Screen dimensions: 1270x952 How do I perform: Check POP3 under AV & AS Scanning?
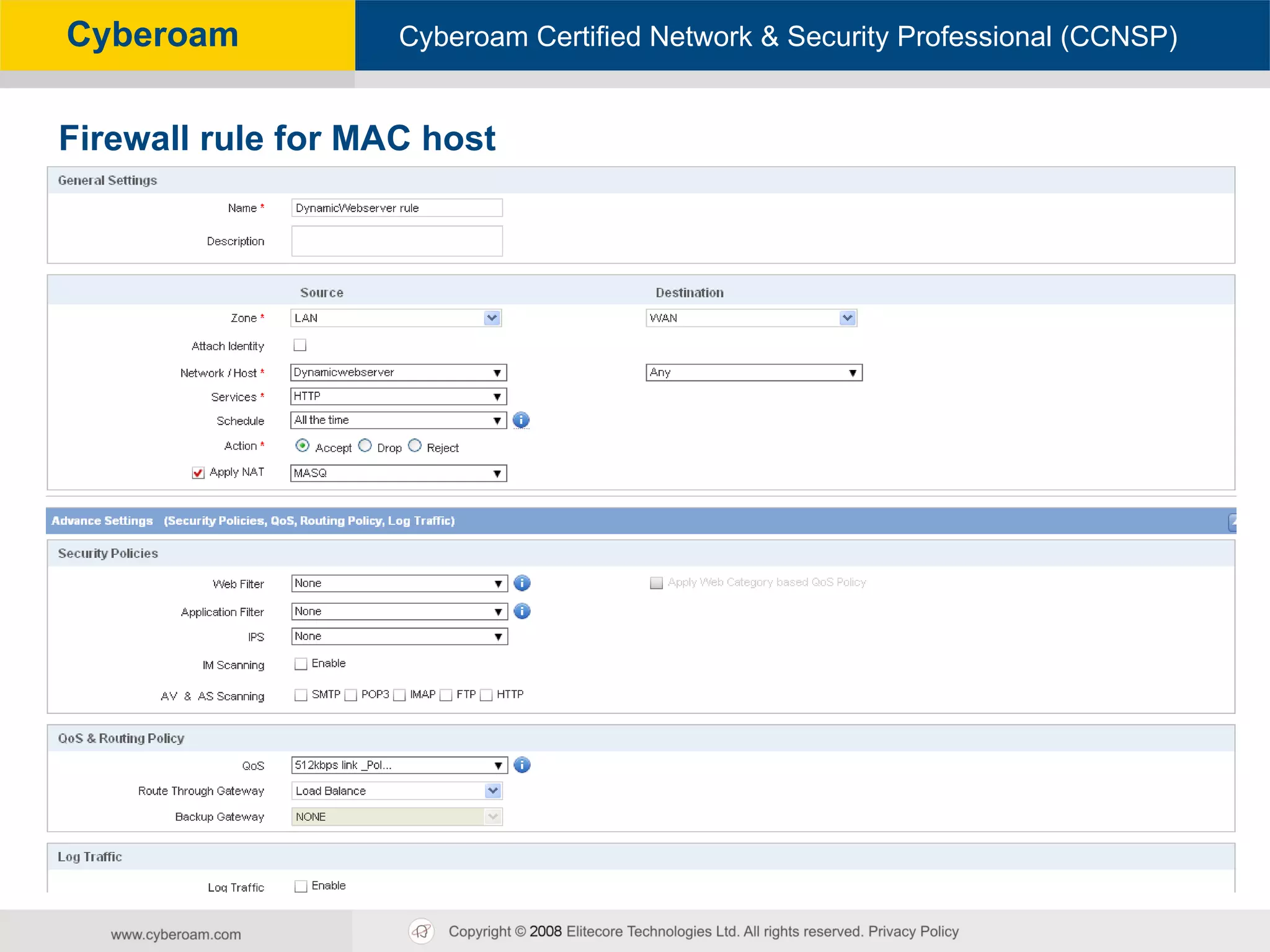350,695
